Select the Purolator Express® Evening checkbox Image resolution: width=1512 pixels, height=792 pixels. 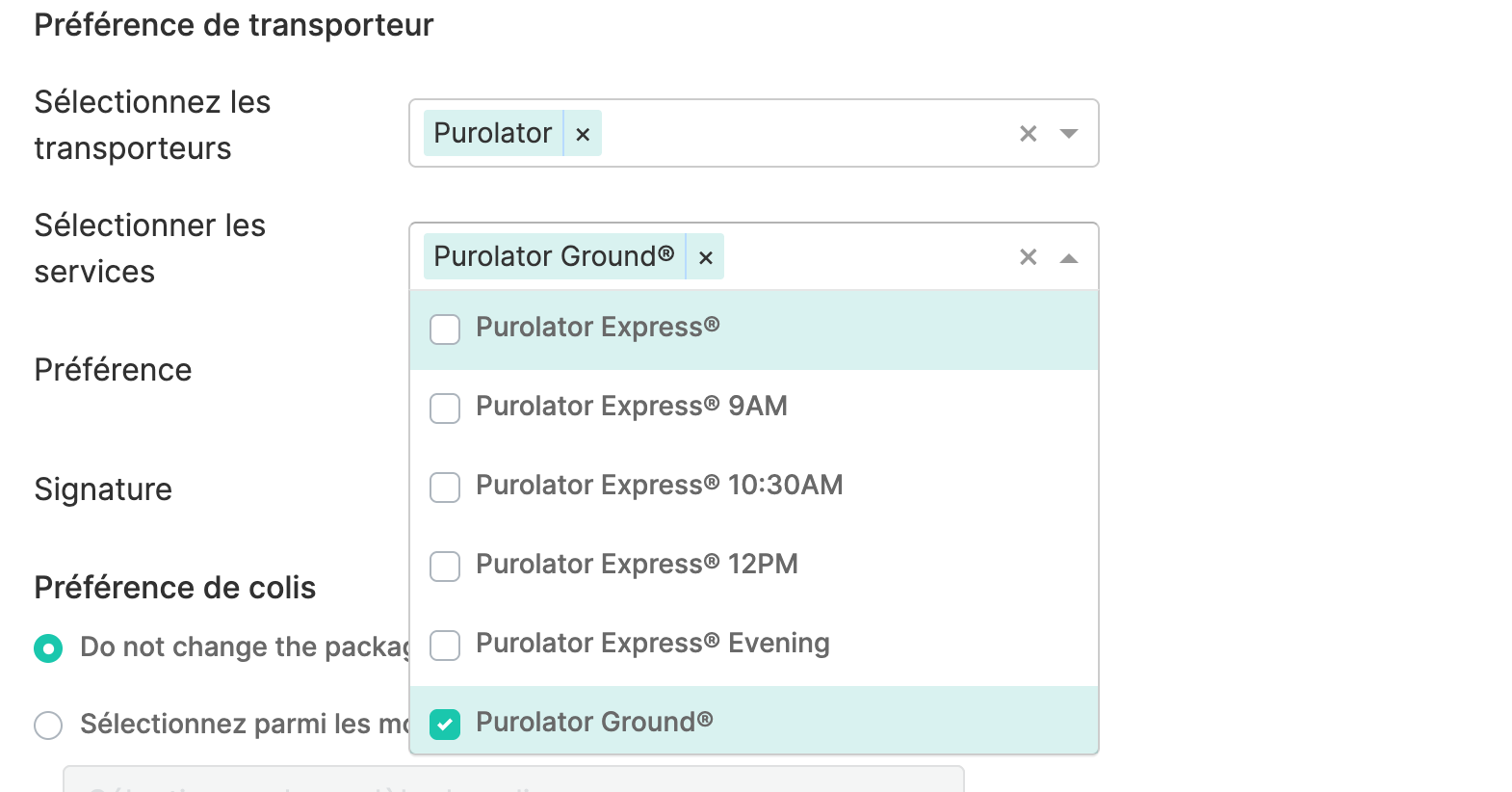[445, 646]
